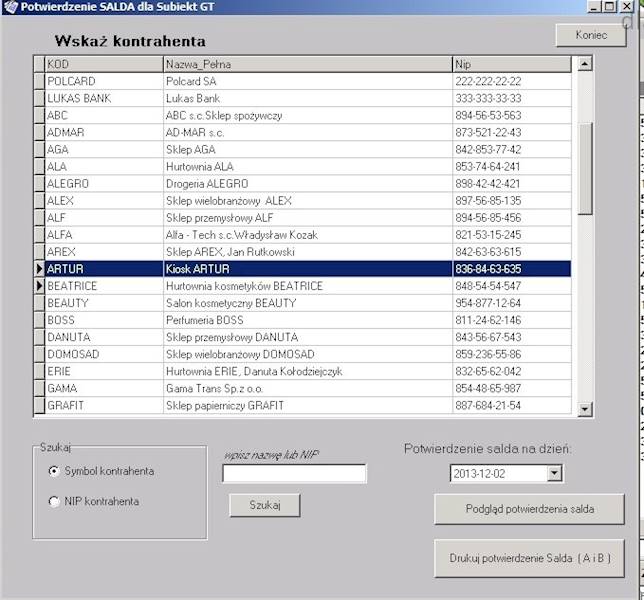Select the LUKAS BANK code cell
This screenshot has width=644, height=600.
click(104, 98)
